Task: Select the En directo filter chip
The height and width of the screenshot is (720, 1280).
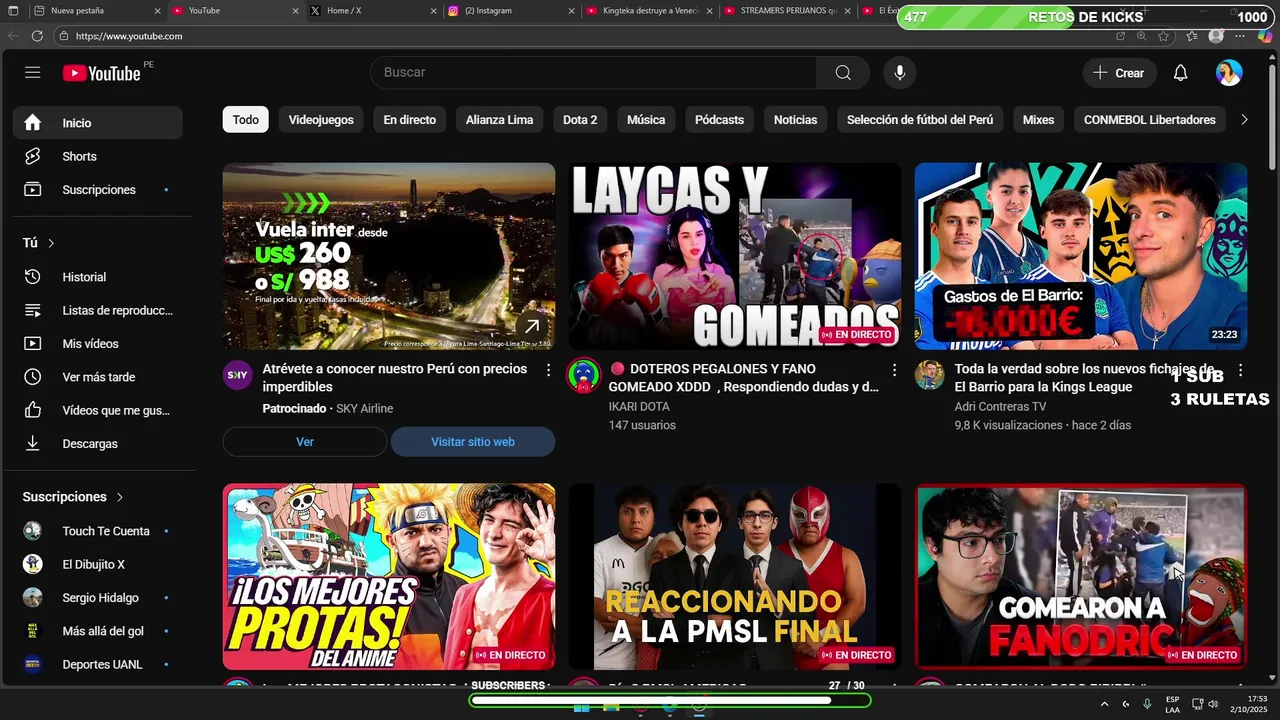Action: click(x=410, y=120)
